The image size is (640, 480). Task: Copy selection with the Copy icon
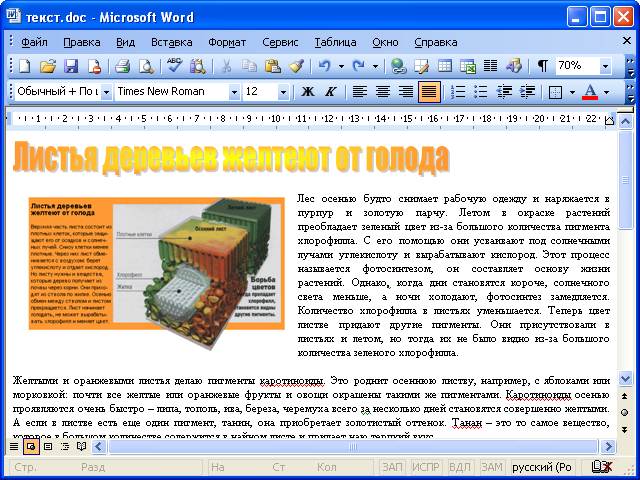(249, 66)
